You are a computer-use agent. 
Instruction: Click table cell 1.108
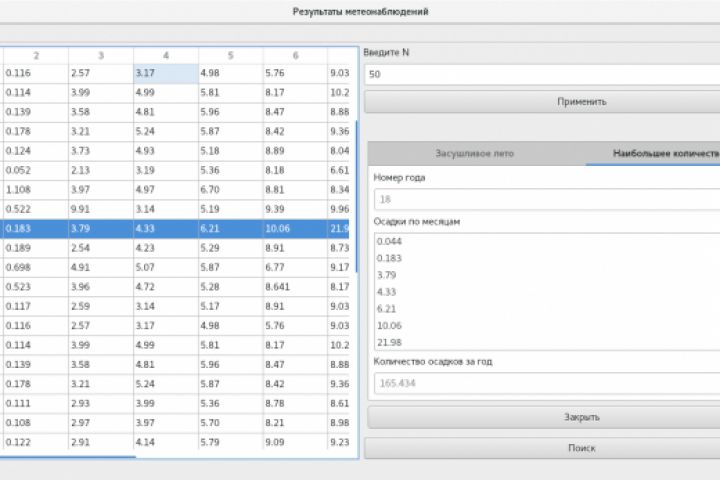pos(36,190)
